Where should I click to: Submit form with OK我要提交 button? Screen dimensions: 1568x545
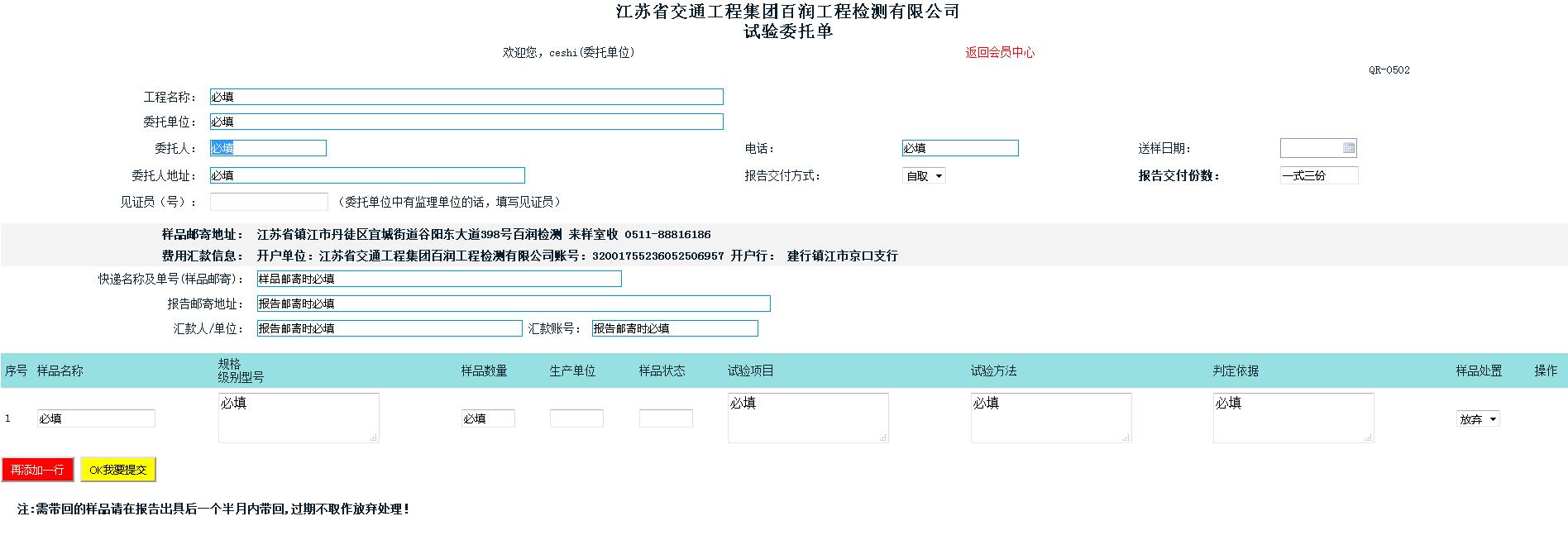(x=117, y=470)
